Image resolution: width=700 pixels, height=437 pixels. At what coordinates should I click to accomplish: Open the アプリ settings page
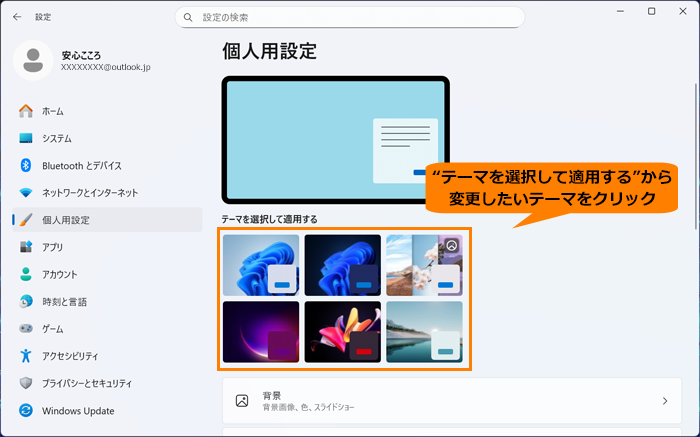tap(107, 247)
